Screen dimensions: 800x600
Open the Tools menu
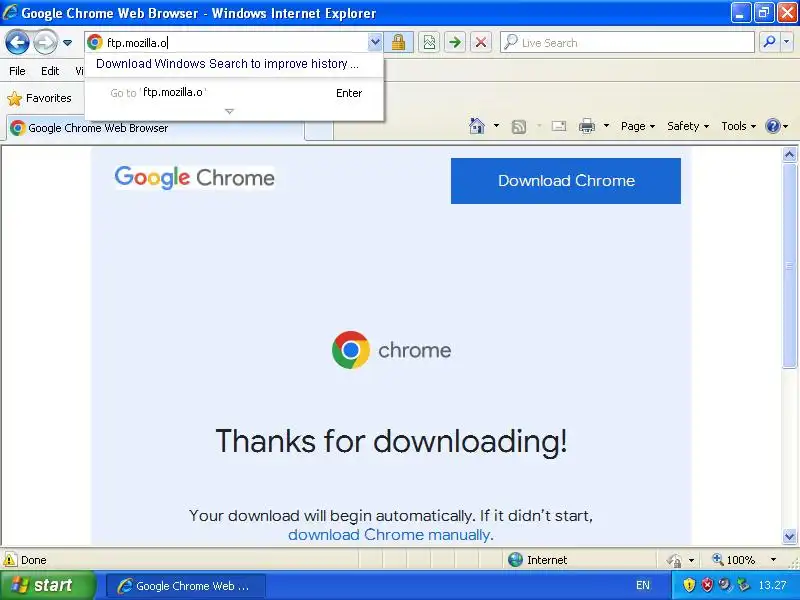738,126
